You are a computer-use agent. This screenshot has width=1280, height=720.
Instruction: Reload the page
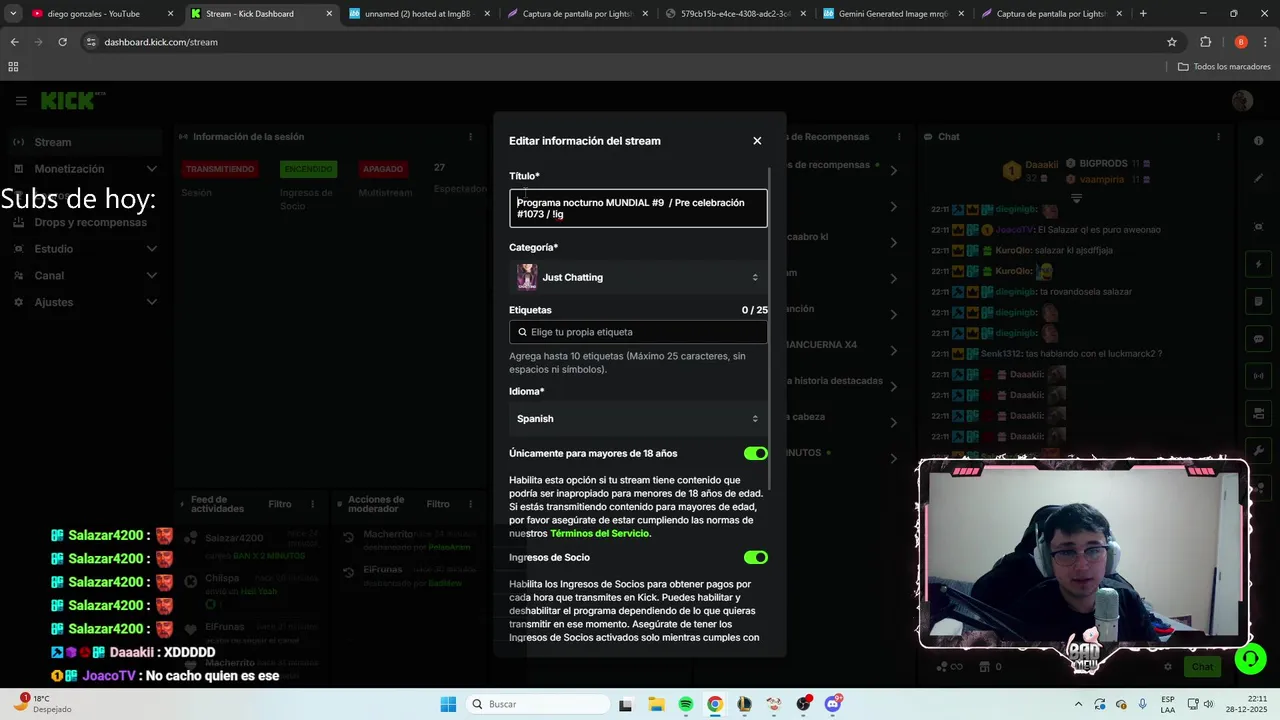click(62, 42)
